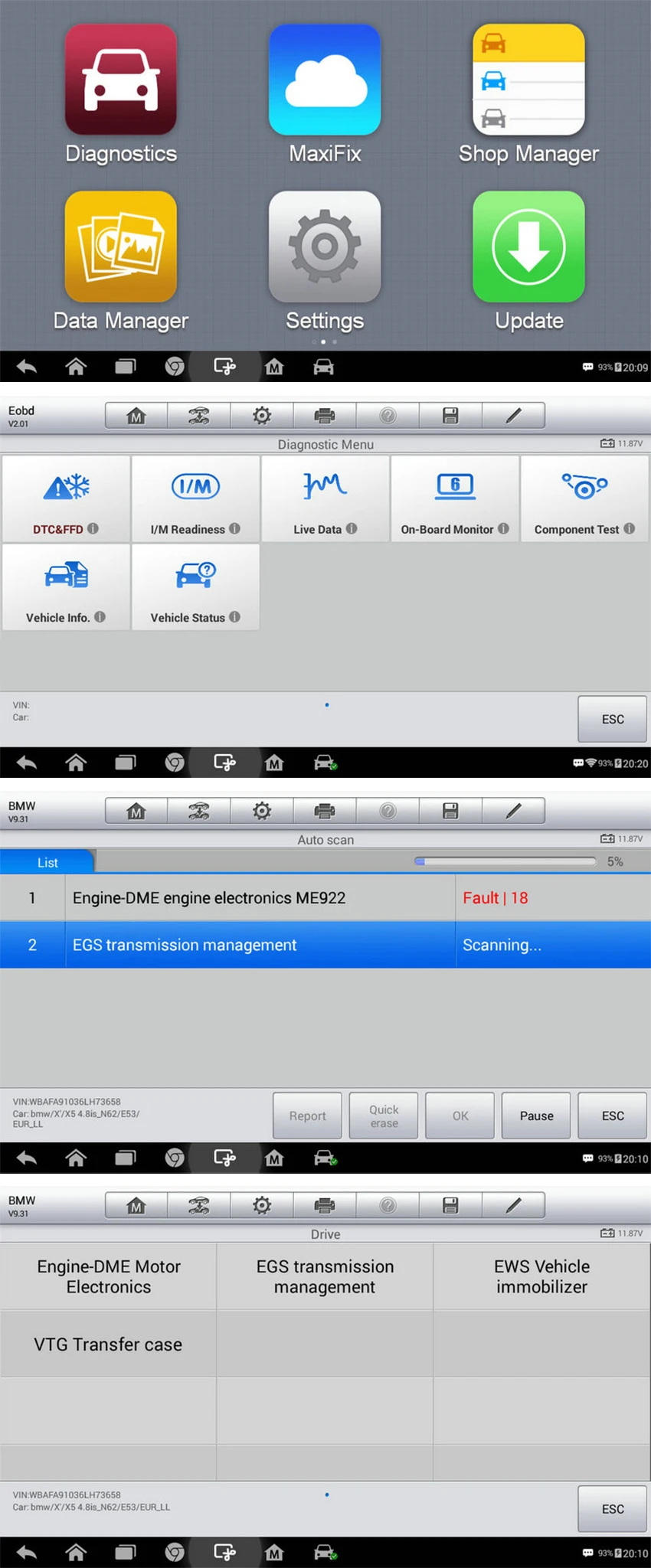Screen dimensions: 651x1568
Task: Click the Quick erase button
Action: 384,1116
